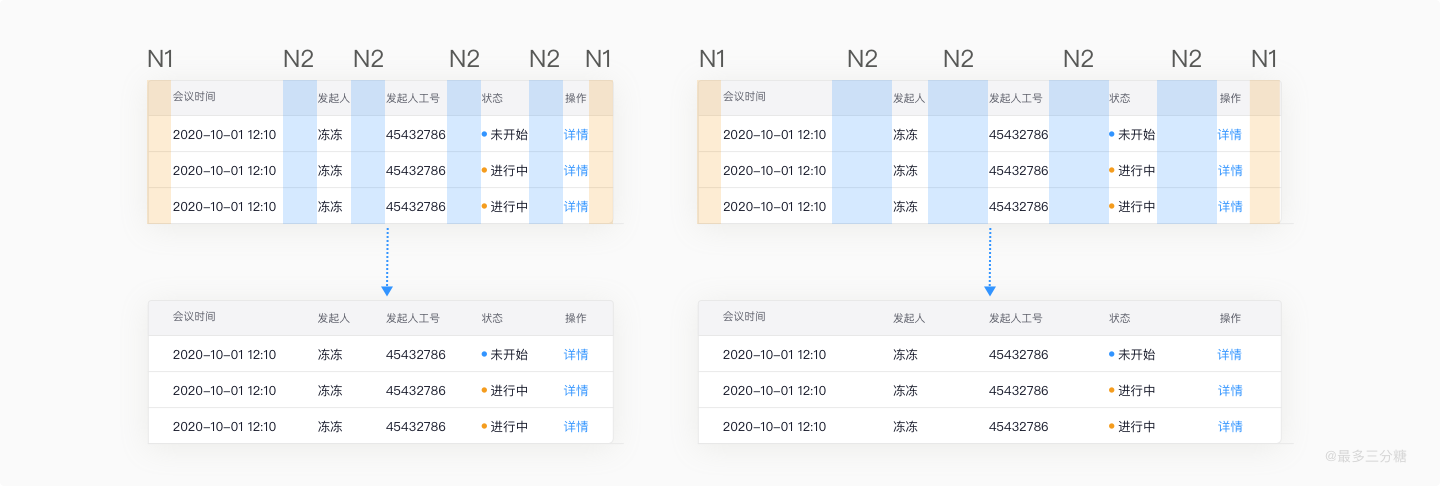Click the @最多三分糖 watermark text

pyautogui.click(x=1366, y=456)
